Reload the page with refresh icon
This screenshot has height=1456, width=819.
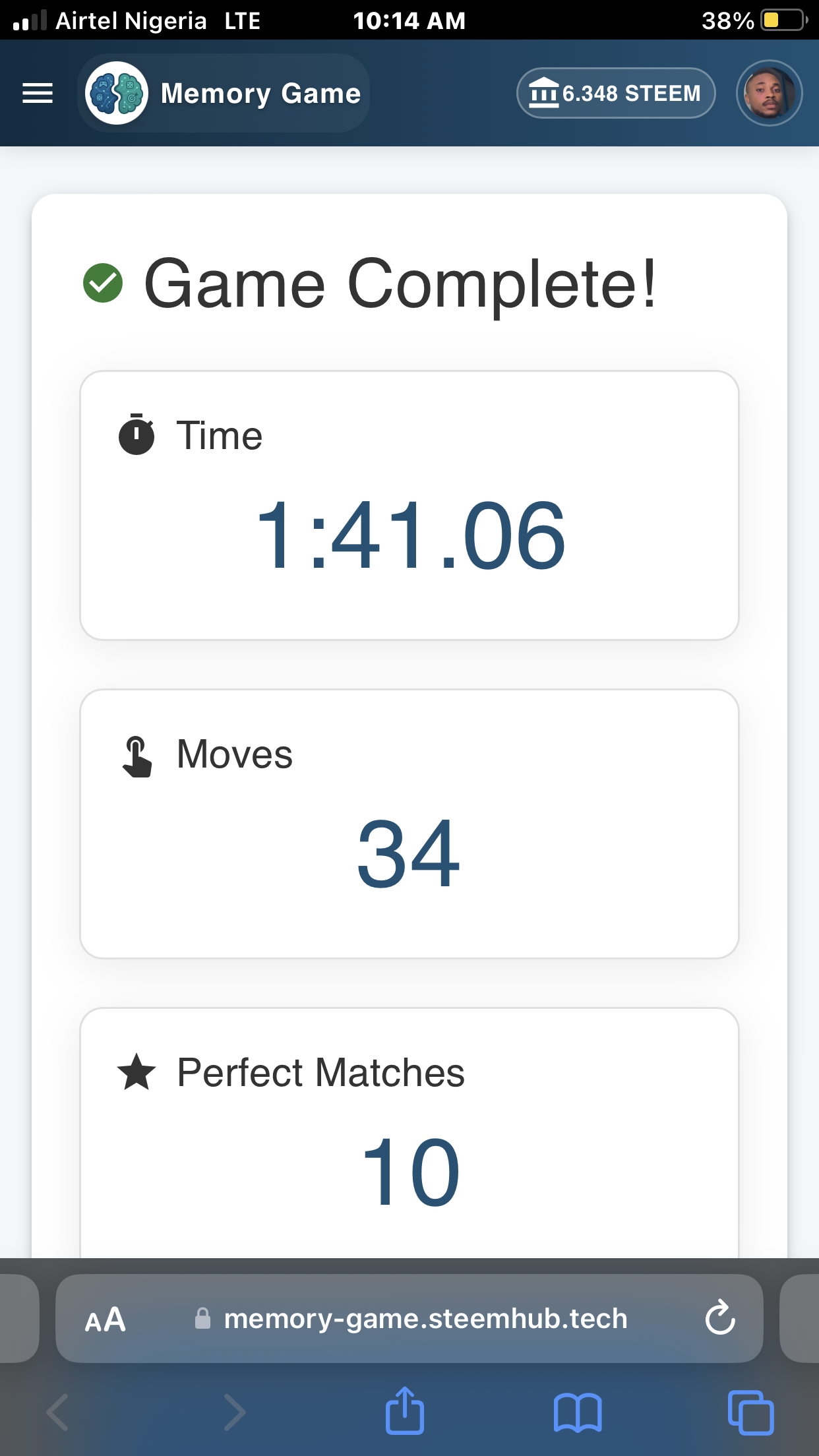720,1318
